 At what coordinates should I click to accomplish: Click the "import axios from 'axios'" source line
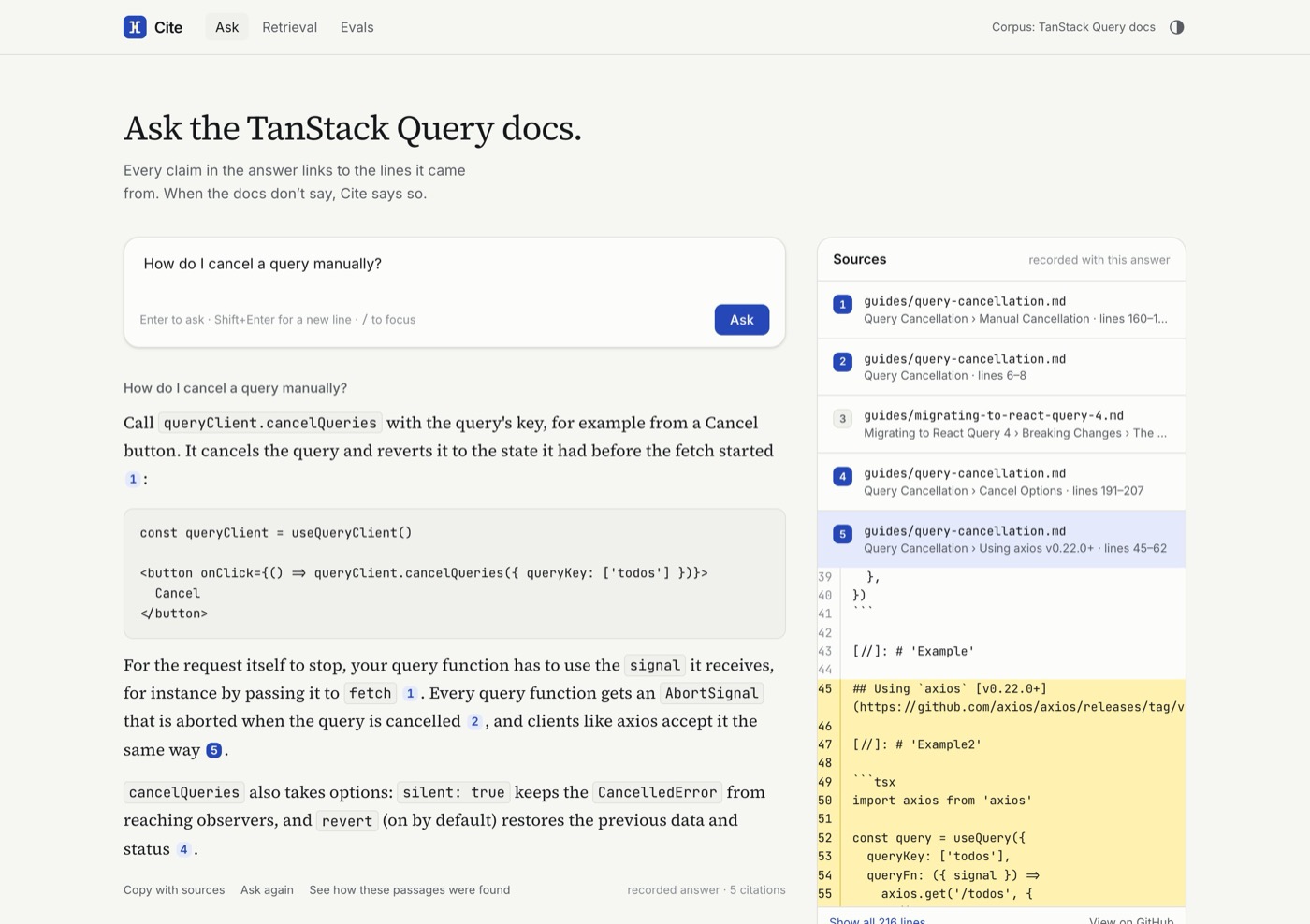(x=942, y=801)
